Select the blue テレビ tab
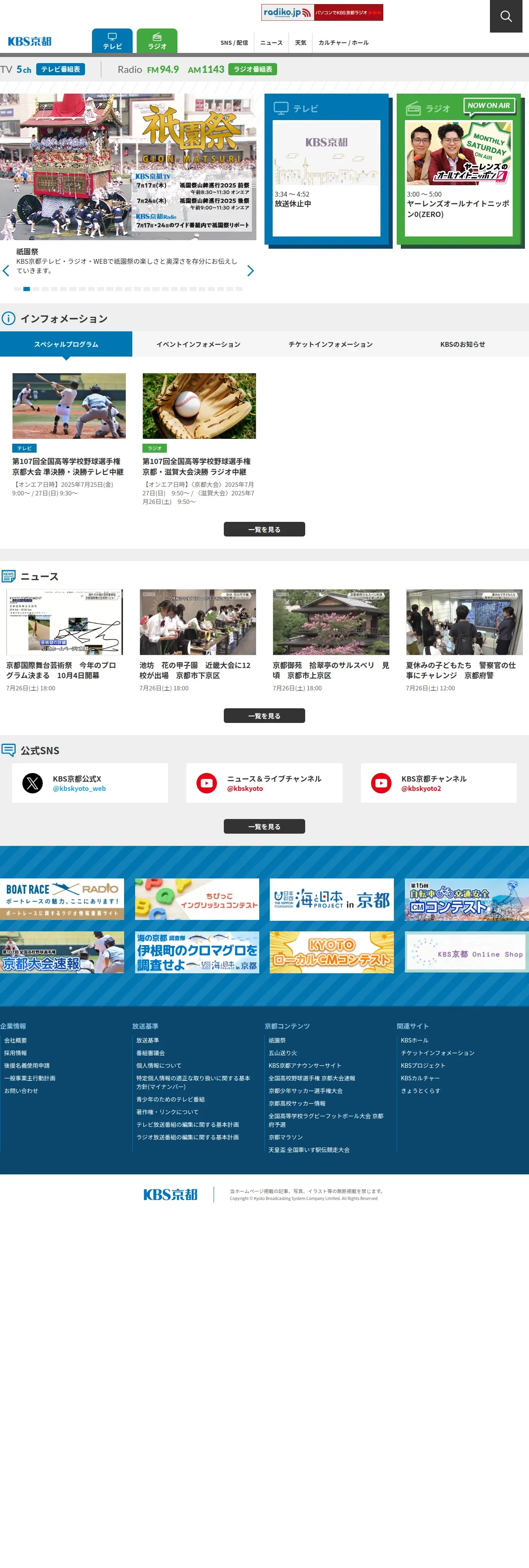 (112, 41)
